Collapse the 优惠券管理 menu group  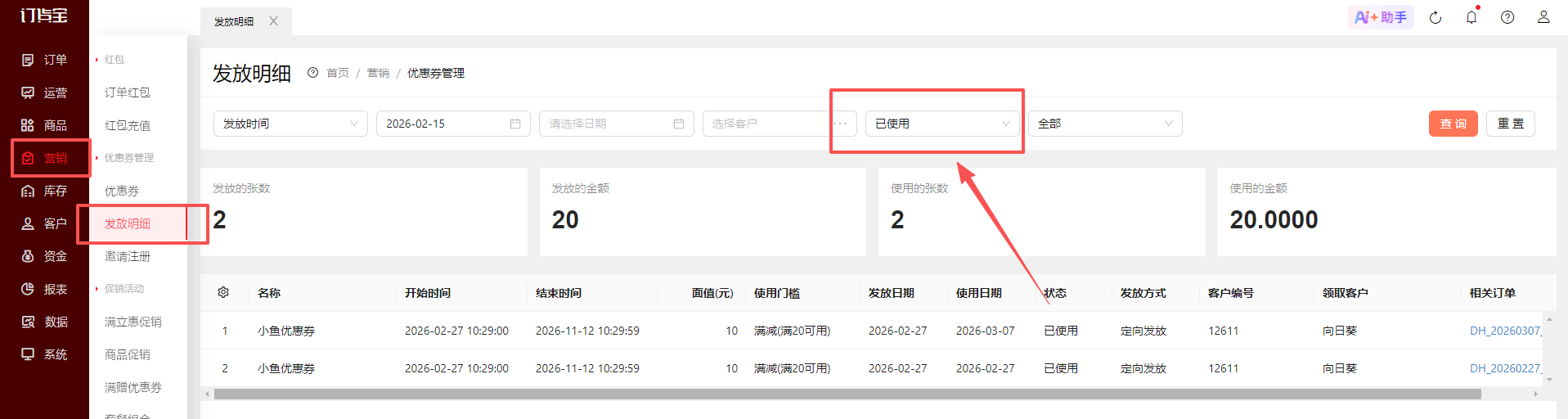128,158
